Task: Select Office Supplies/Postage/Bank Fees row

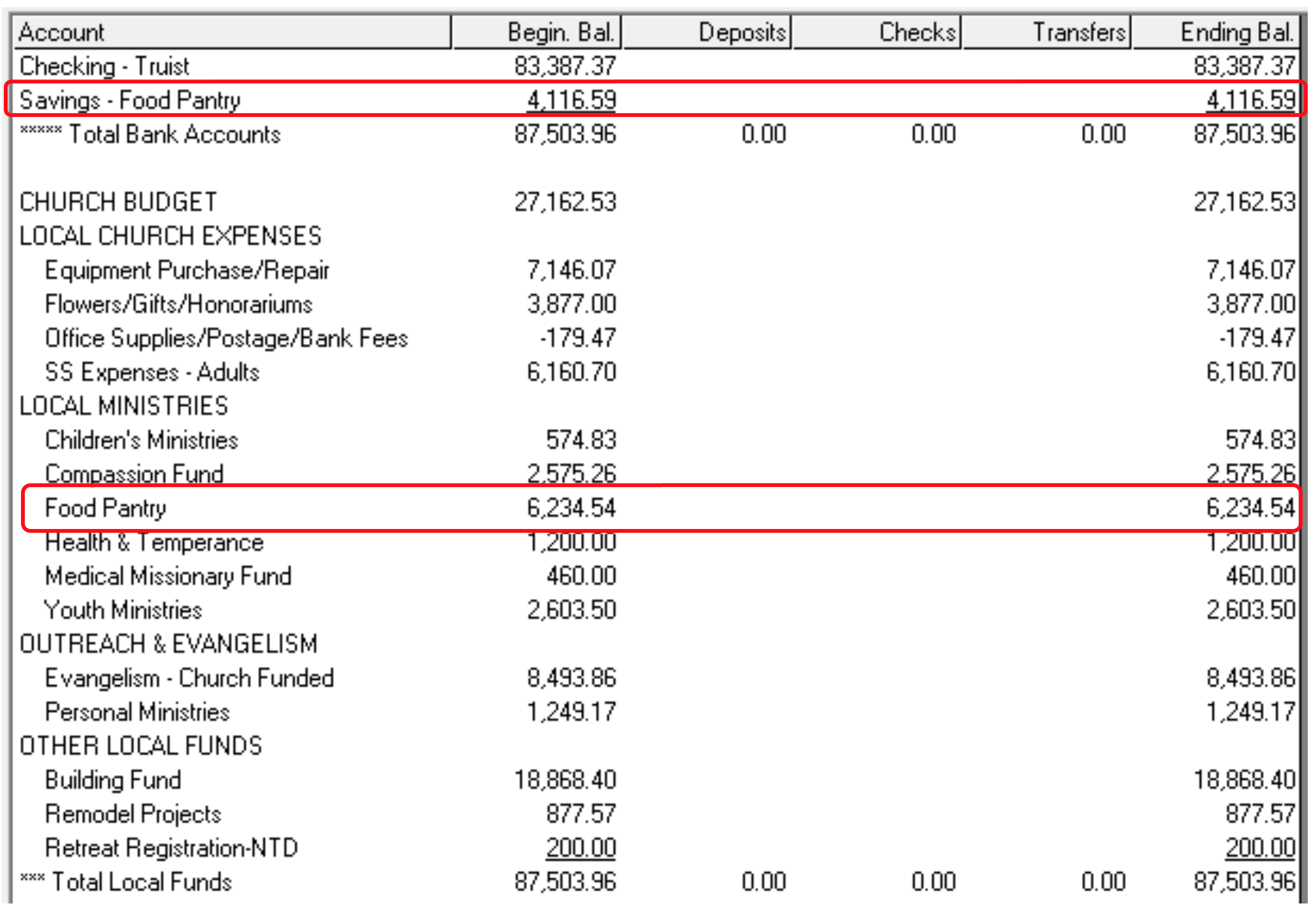Action: 226,338
